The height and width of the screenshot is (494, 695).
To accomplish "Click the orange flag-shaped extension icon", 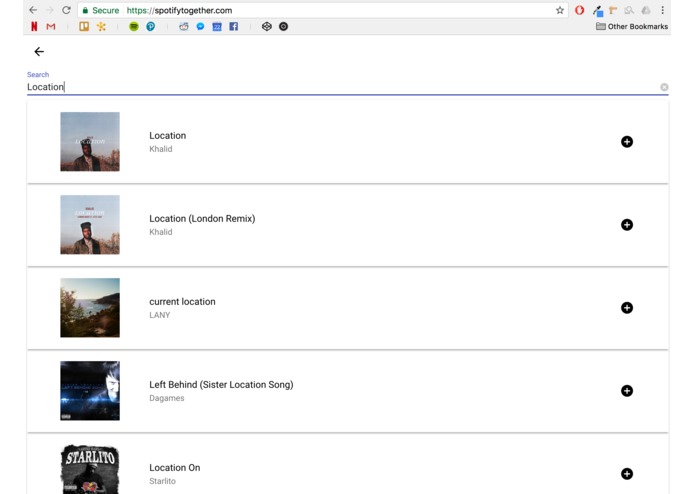I will (x=613, y=10).
